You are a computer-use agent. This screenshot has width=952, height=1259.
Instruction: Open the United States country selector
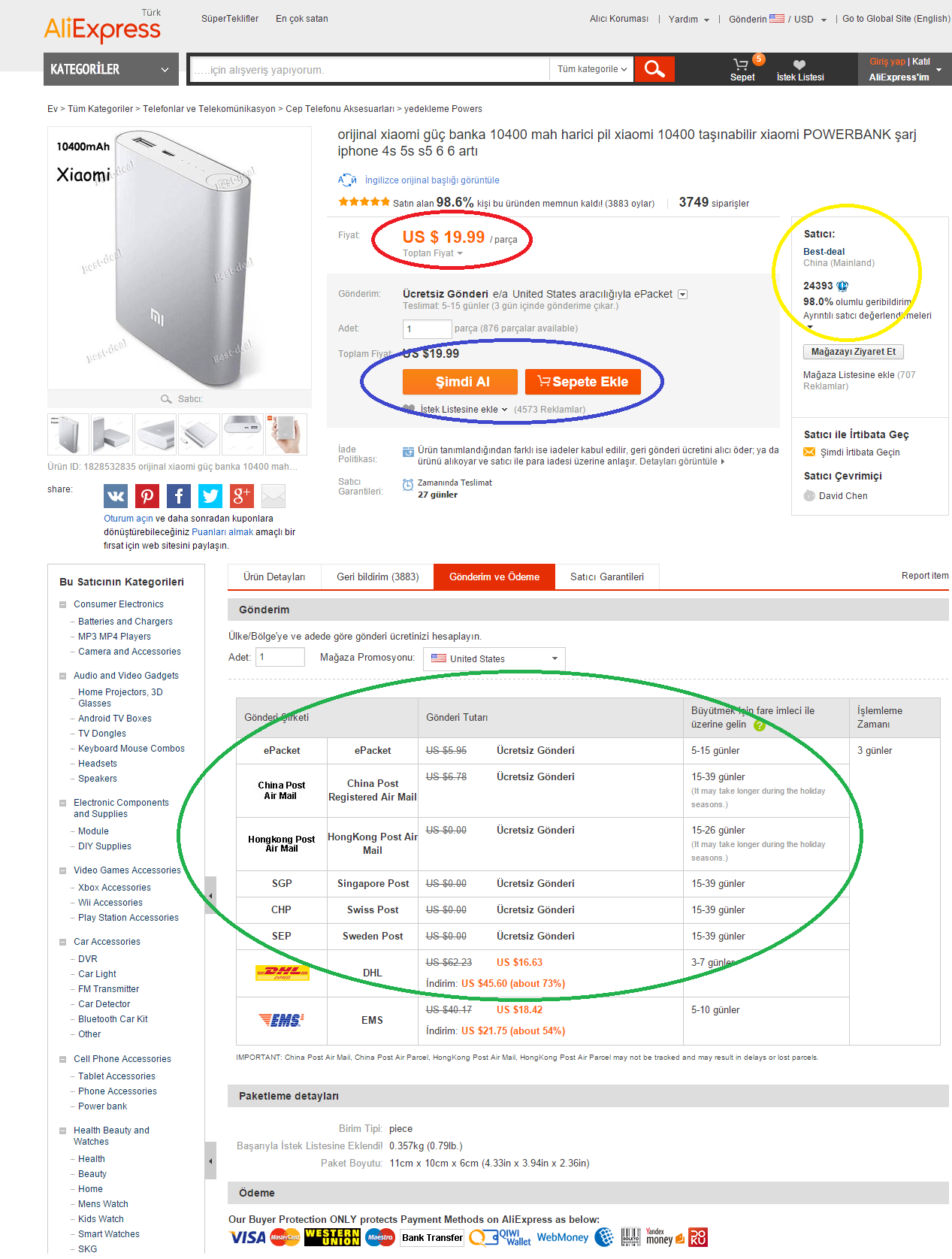pos(494,658)
